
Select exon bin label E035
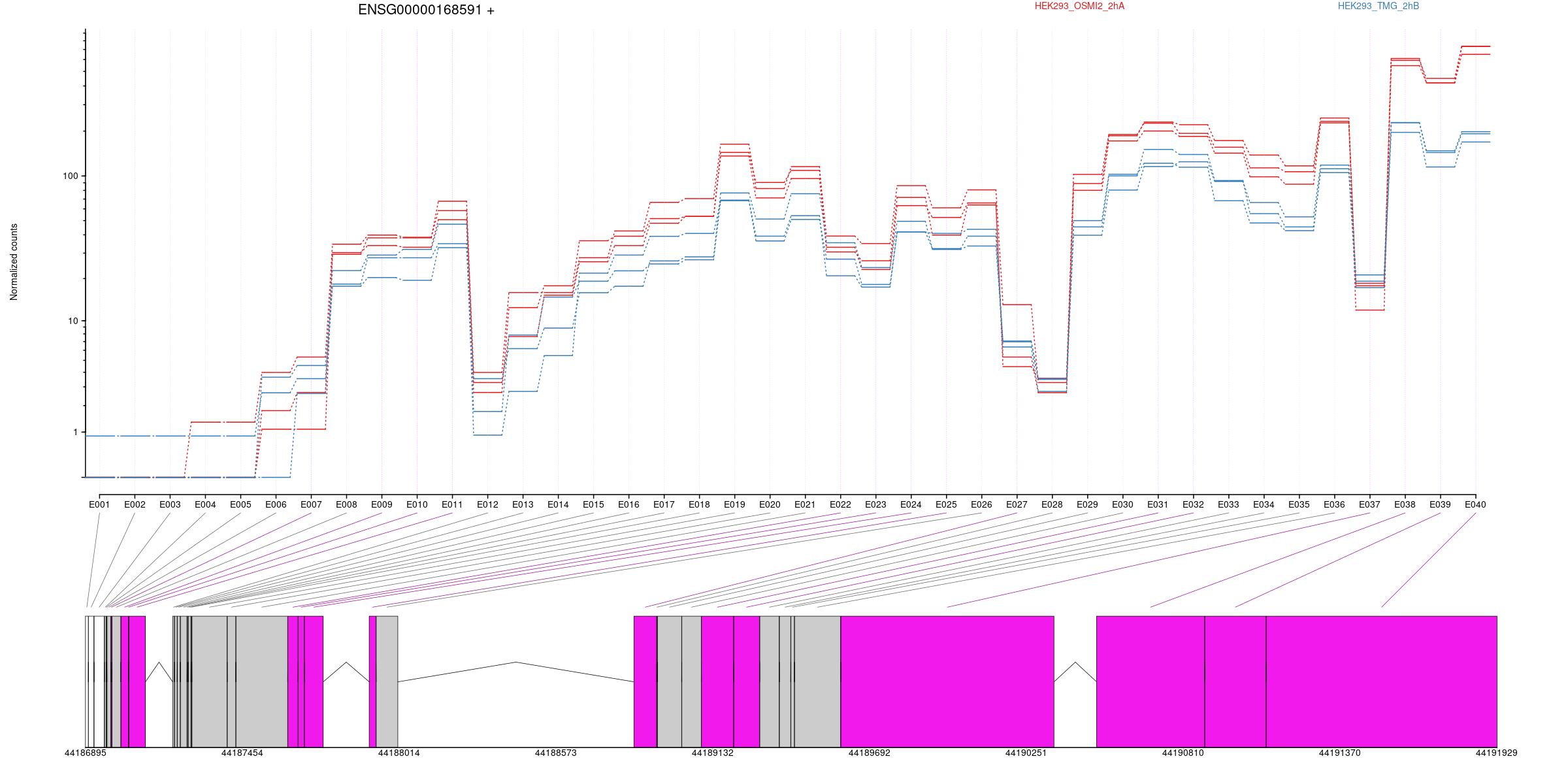pyautogui.click(x=1299, y=504)
